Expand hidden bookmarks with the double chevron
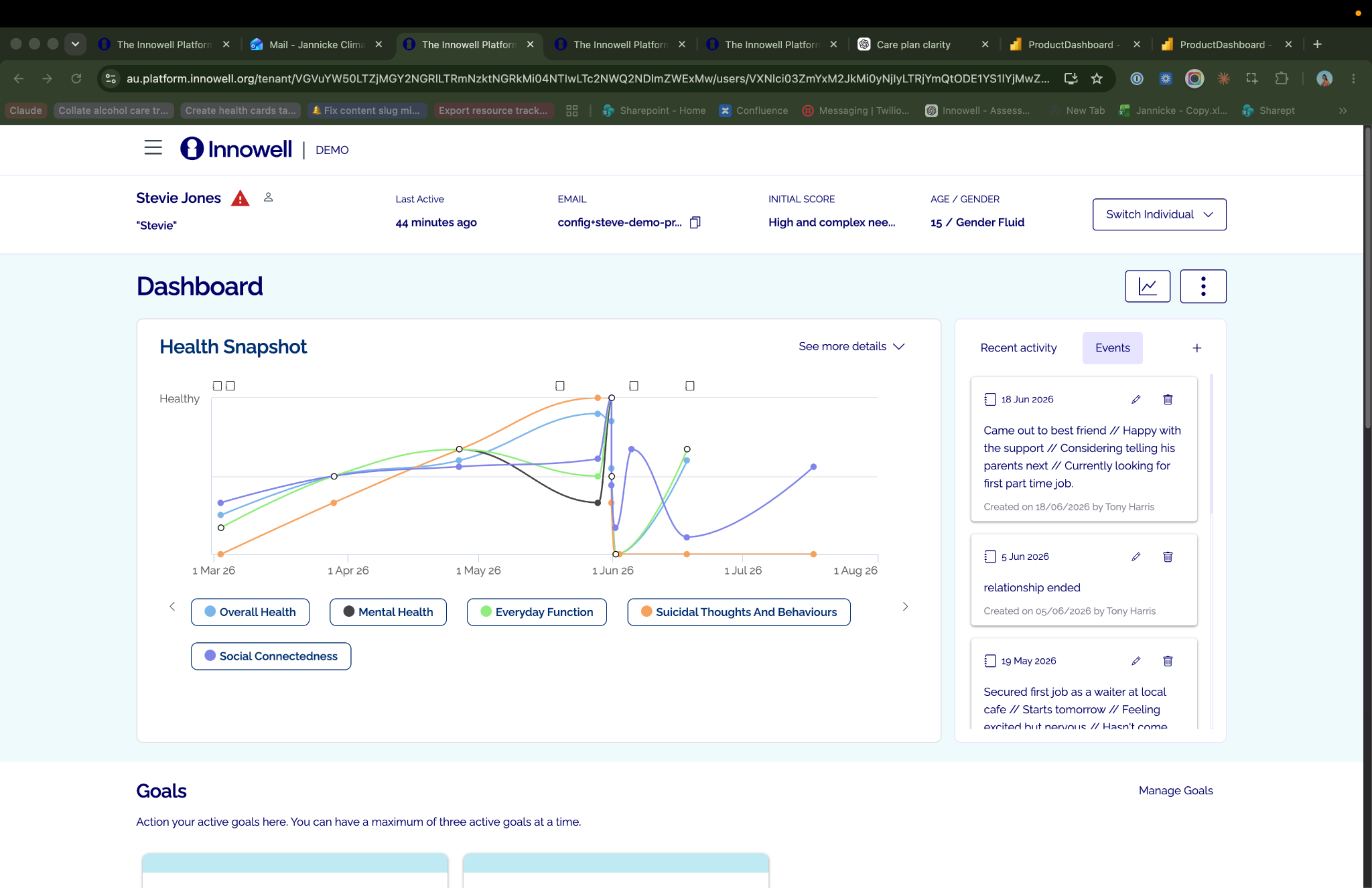 [1343, 111]
